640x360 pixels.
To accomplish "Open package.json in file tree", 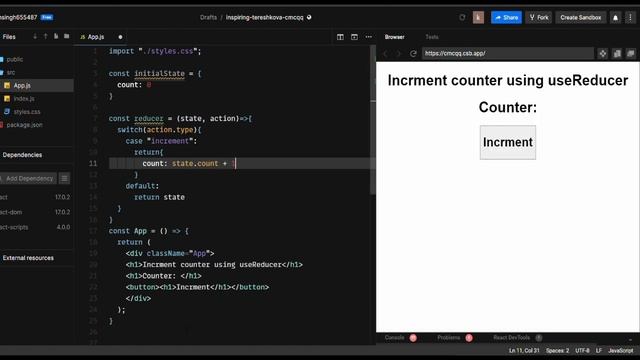I will (24, 125).
